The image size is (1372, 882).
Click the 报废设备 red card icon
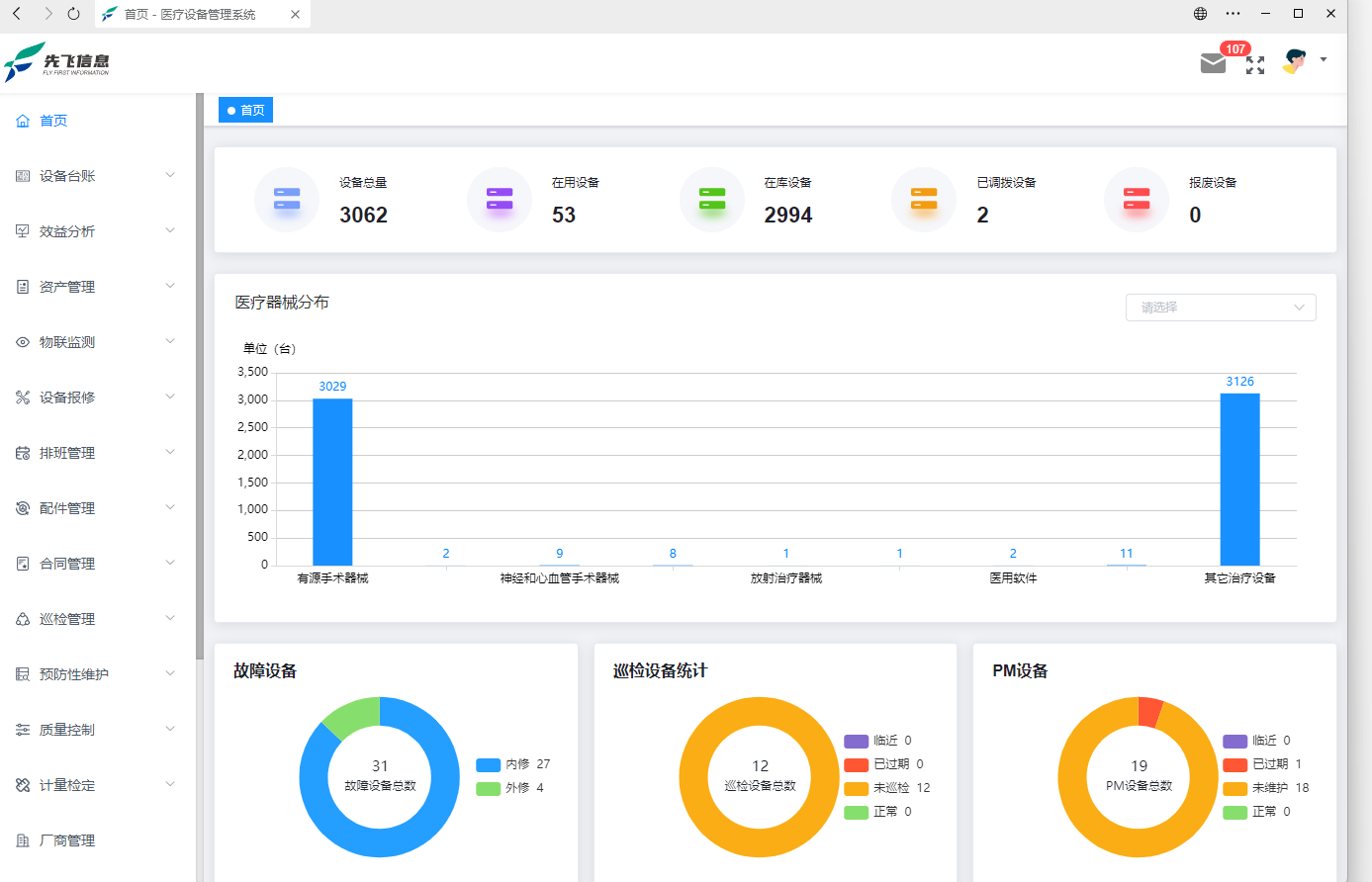[1137, 199]
